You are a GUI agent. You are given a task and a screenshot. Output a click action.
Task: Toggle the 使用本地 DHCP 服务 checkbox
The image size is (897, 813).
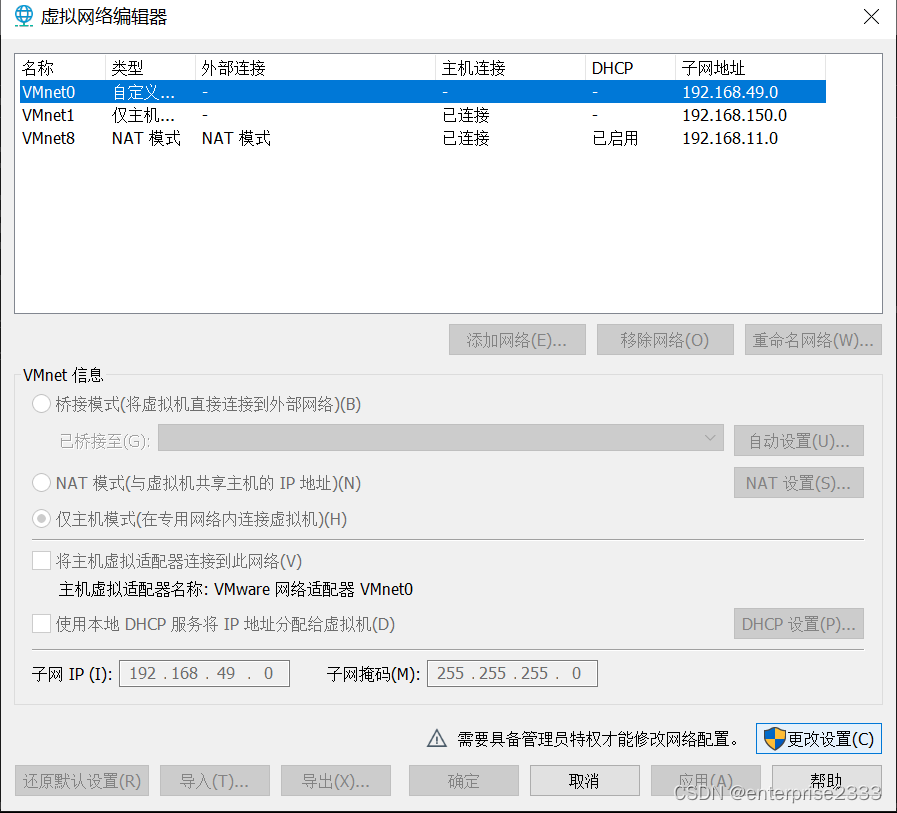coord(41,624)
